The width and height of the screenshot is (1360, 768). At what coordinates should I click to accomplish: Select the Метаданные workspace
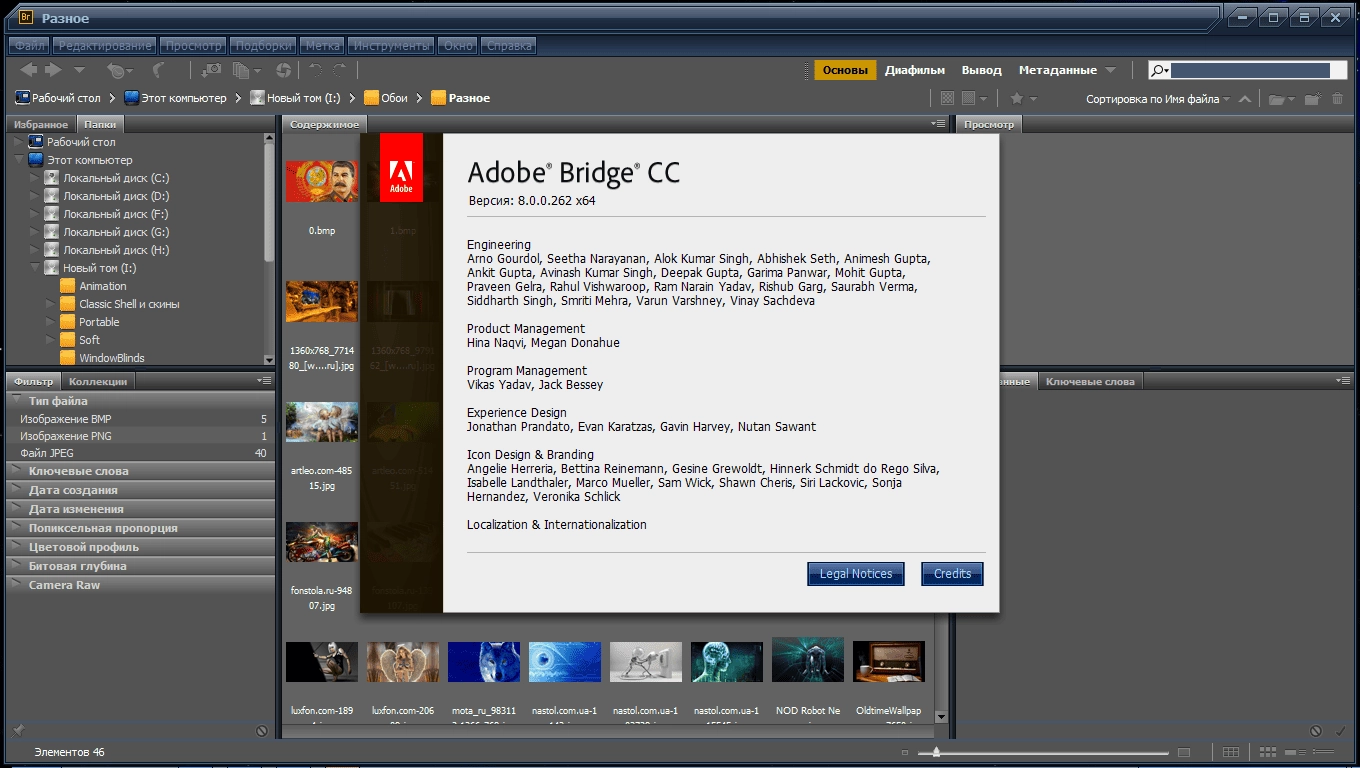[1057, 70]
